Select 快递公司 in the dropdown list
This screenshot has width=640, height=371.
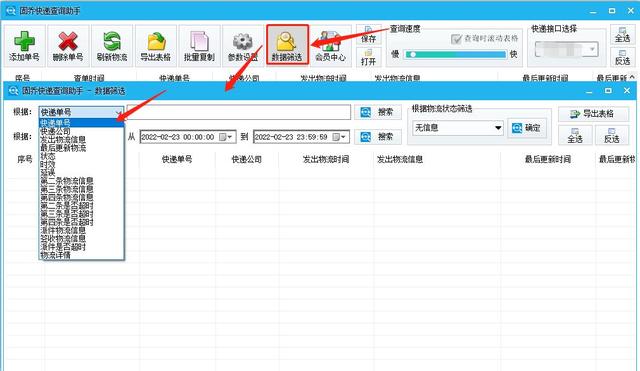(56, 131)
